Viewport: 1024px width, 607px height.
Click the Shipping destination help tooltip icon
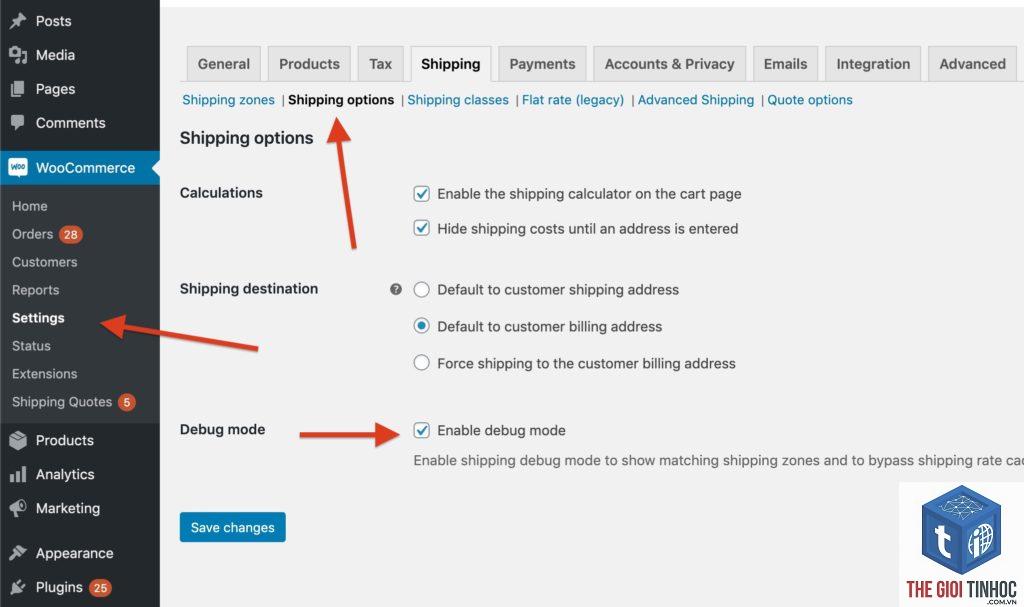pyautogui.click(x=396, y=289)
